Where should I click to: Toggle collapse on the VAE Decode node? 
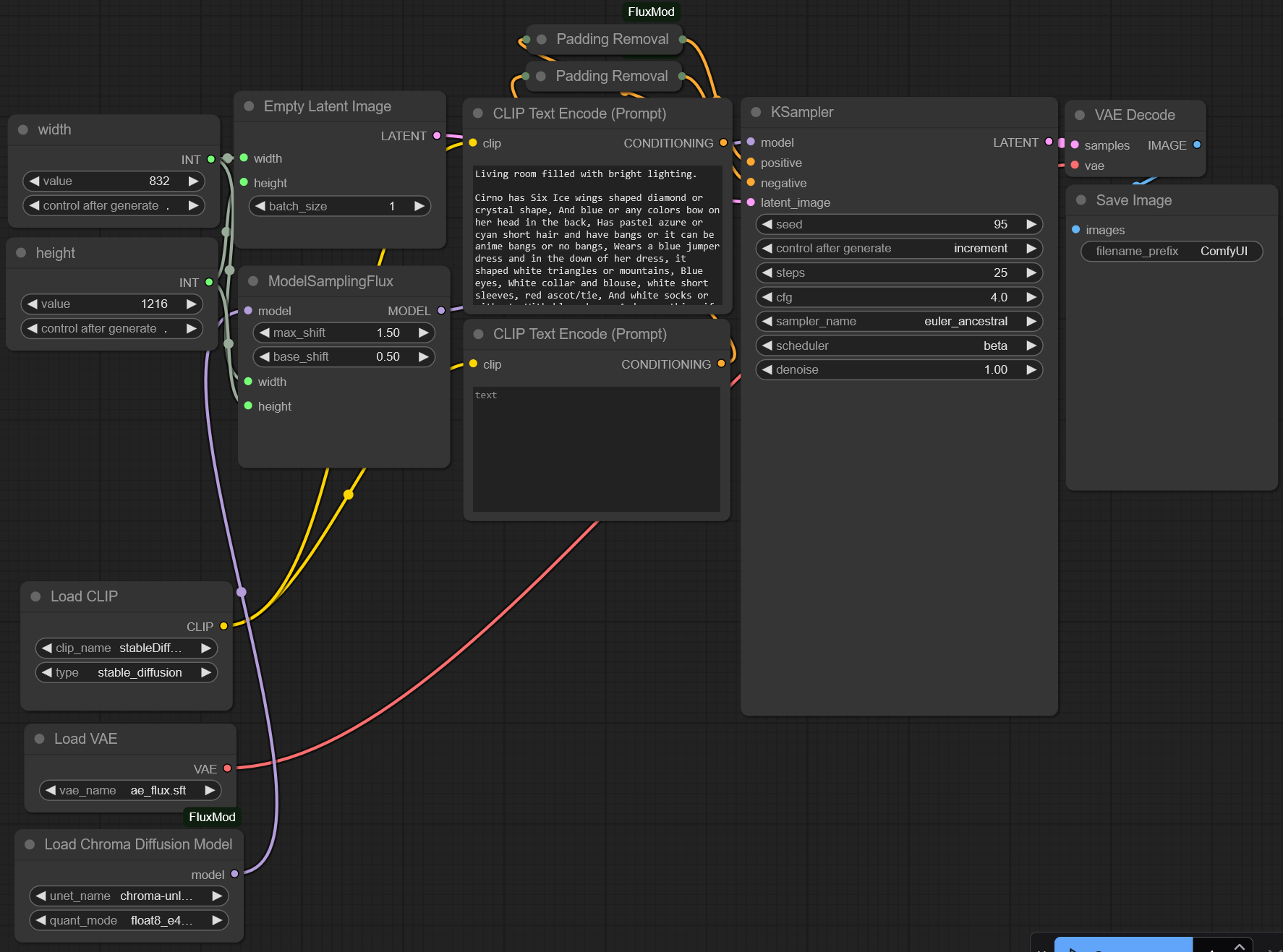[1080, 115]
